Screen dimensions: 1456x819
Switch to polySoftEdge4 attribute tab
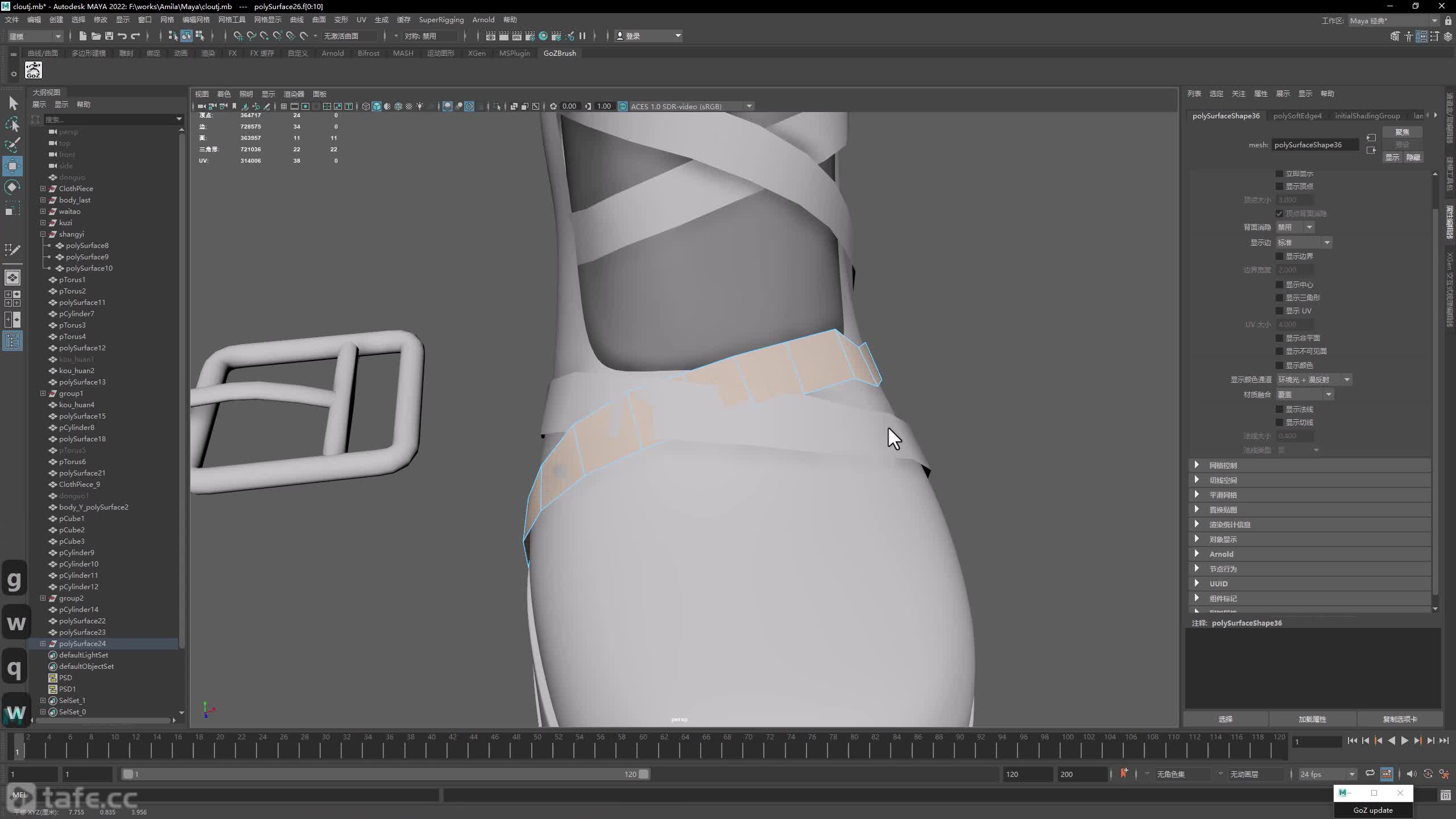(x=1297, y=115)
